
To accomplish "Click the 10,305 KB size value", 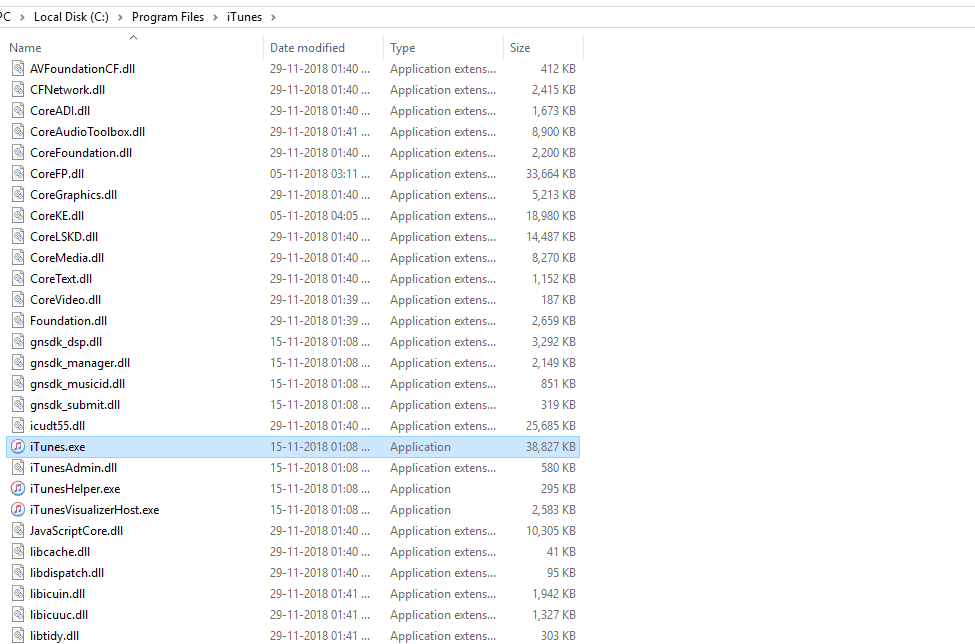I will pos(551,531).
